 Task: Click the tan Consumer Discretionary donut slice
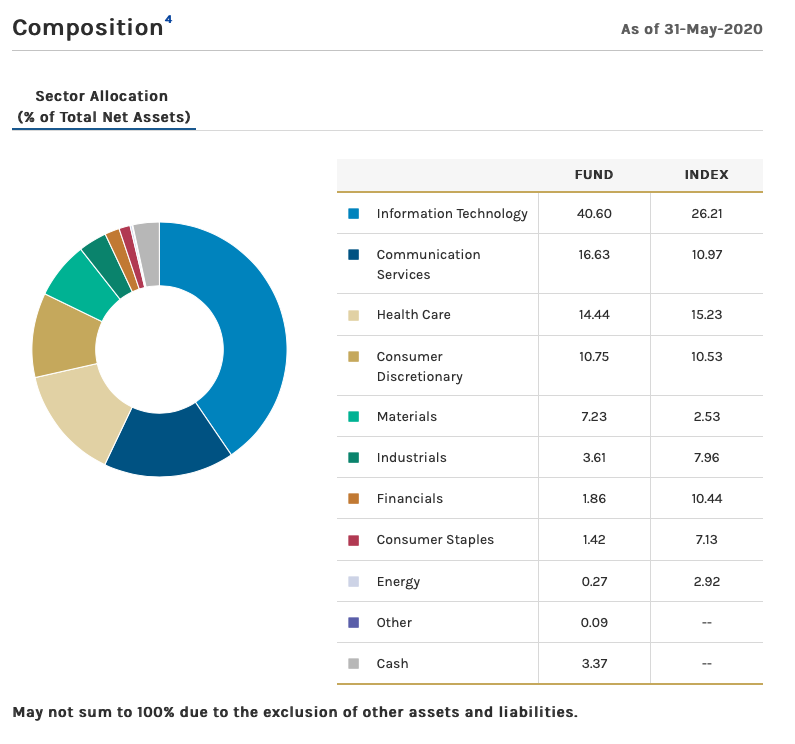coord(64,335)
